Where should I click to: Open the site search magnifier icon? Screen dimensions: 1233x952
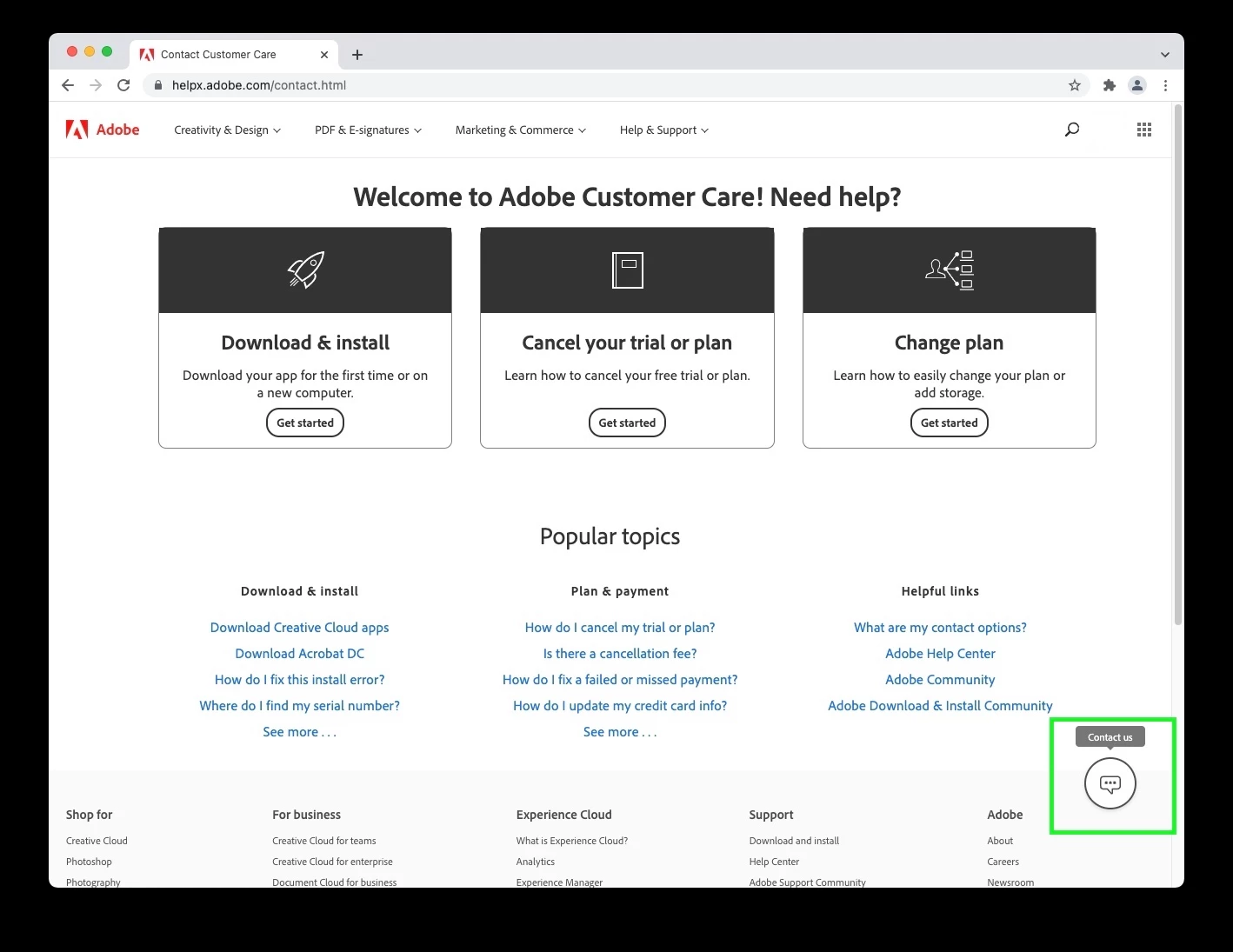click(x=1072, y=130)
